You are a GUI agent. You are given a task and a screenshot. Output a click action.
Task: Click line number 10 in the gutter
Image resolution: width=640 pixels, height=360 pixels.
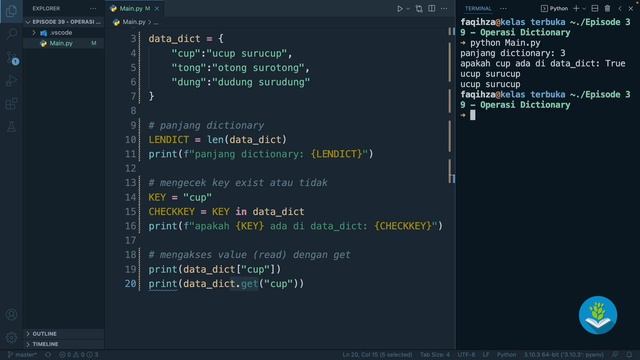[130, 140]
